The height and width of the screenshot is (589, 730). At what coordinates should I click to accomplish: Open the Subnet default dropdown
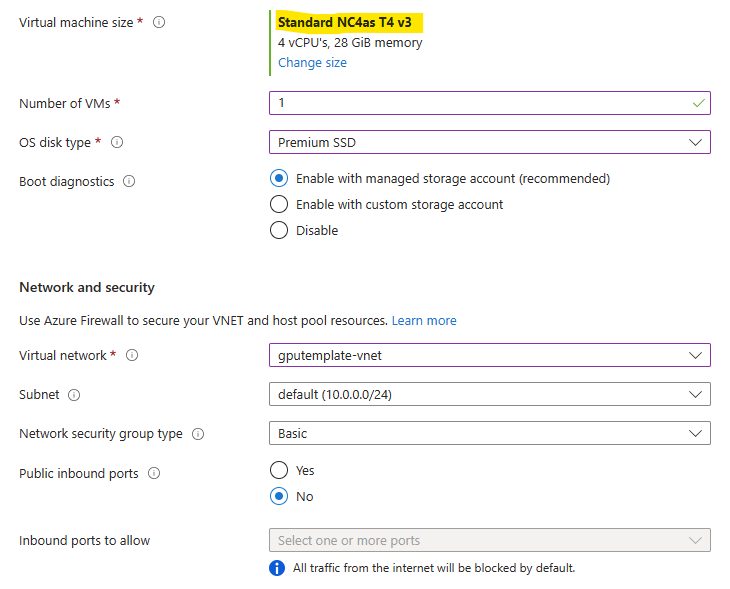490,394
